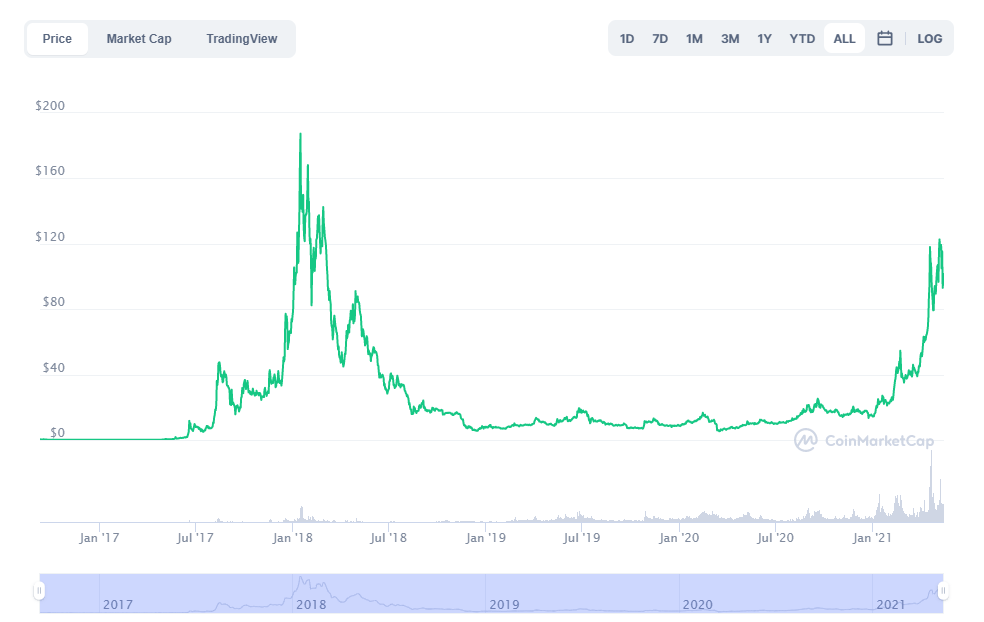Image resolution: width=984 pixels, height=622 pixels.
Task: Switch to the Price tab
Action: [x=57, y=38]
